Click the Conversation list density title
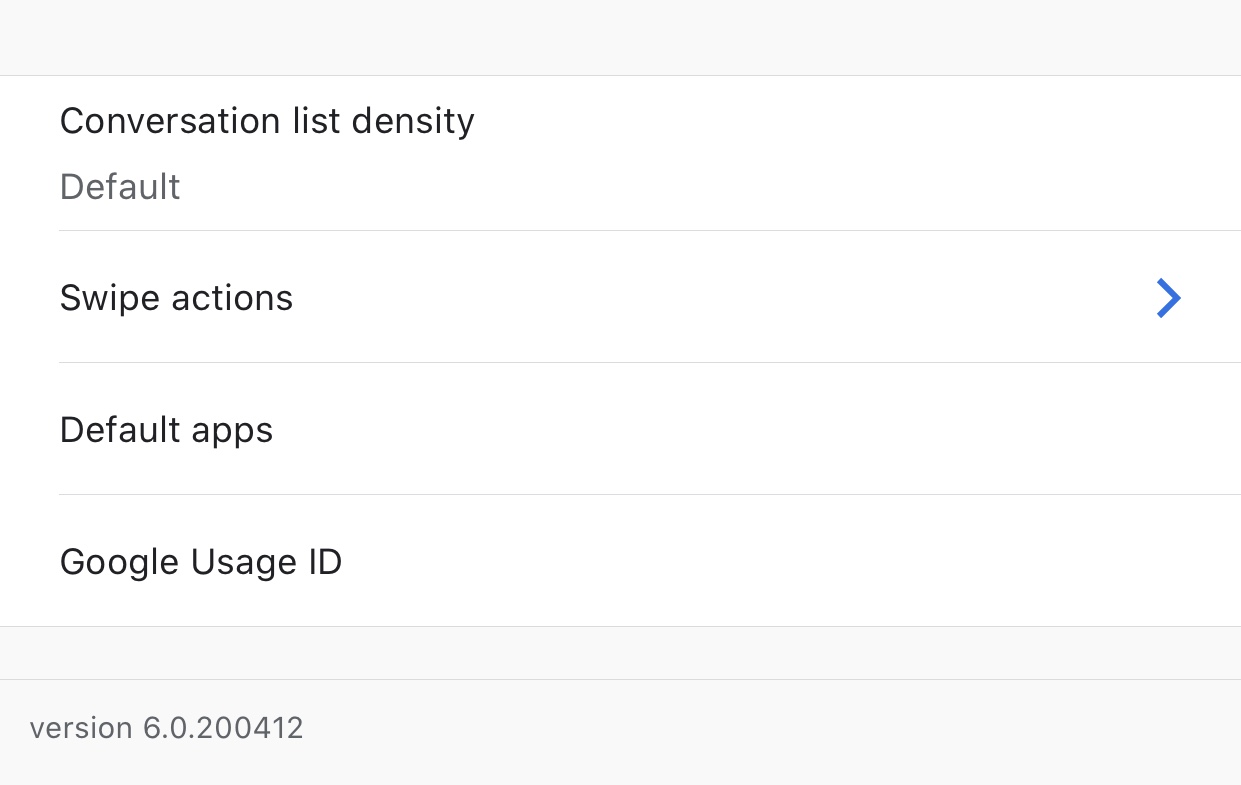Viewport: 1241px width, 785px height. (267, 121)
